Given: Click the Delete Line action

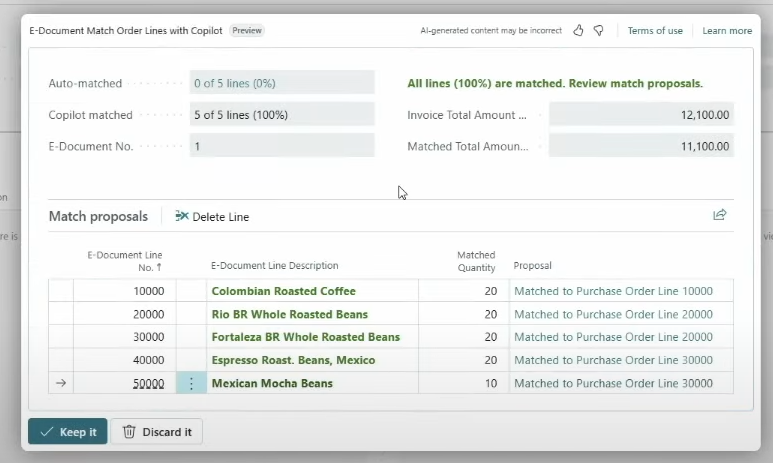Looking at the screenshot, I should click(x=212, y=216).
